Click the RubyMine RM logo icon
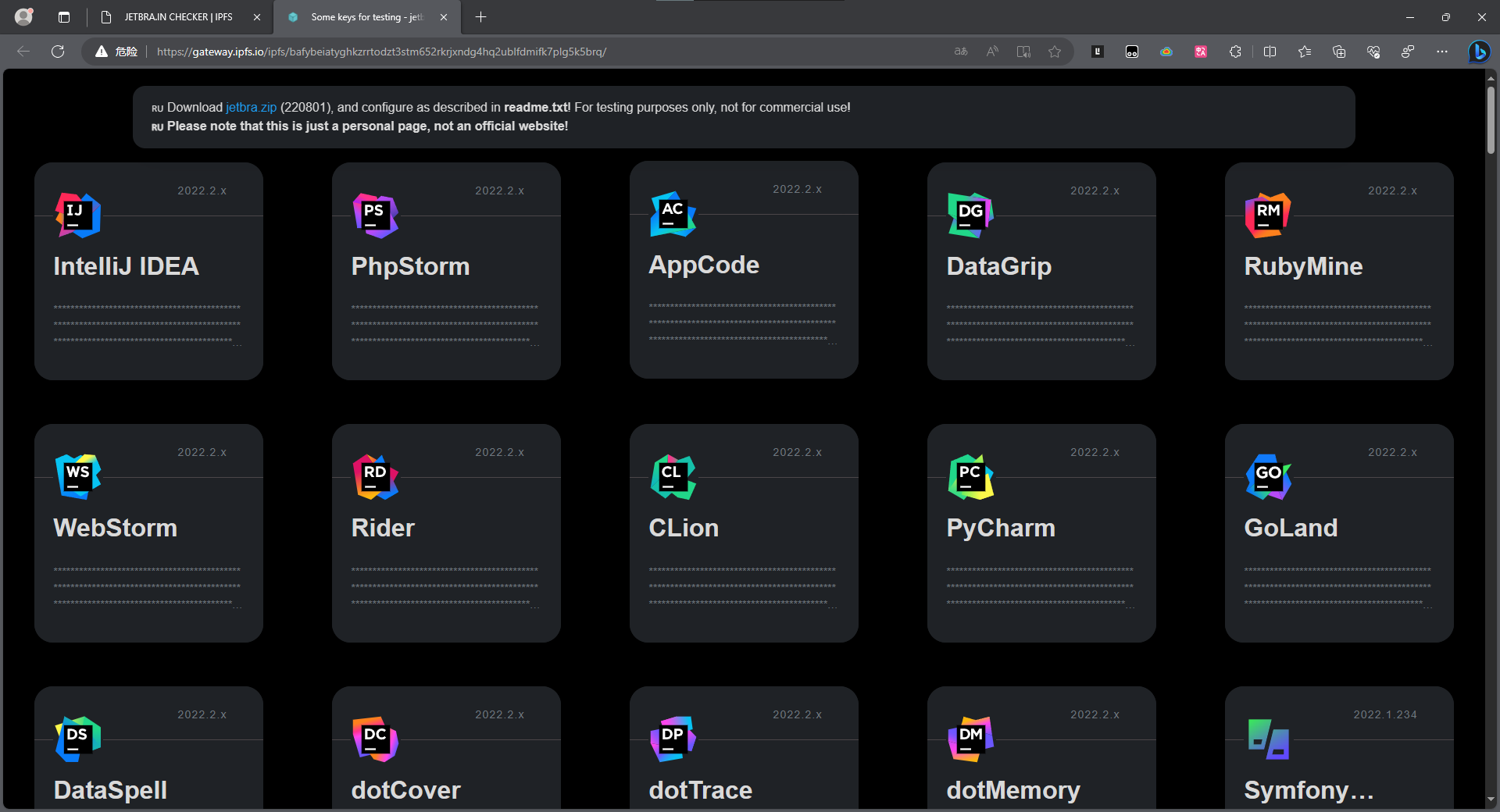 pos(1267,215)
